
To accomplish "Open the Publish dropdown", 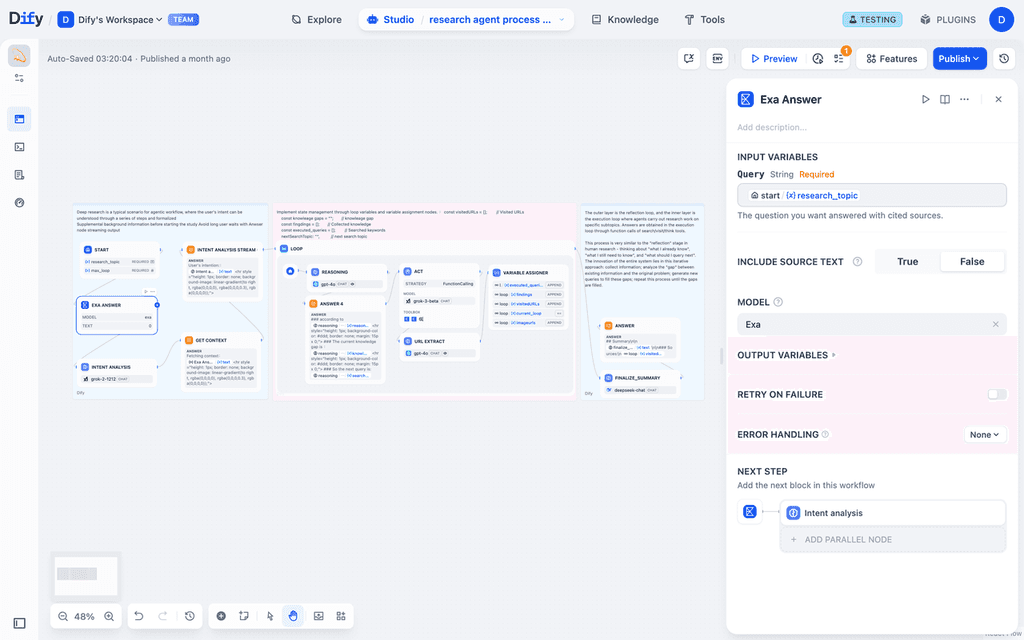I will pos(959,58).
